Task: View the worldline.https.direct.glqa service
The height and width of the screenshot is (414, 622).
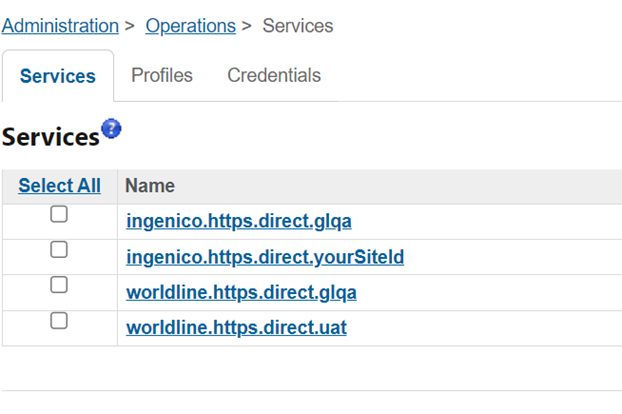Action: [x=241, y=293]
